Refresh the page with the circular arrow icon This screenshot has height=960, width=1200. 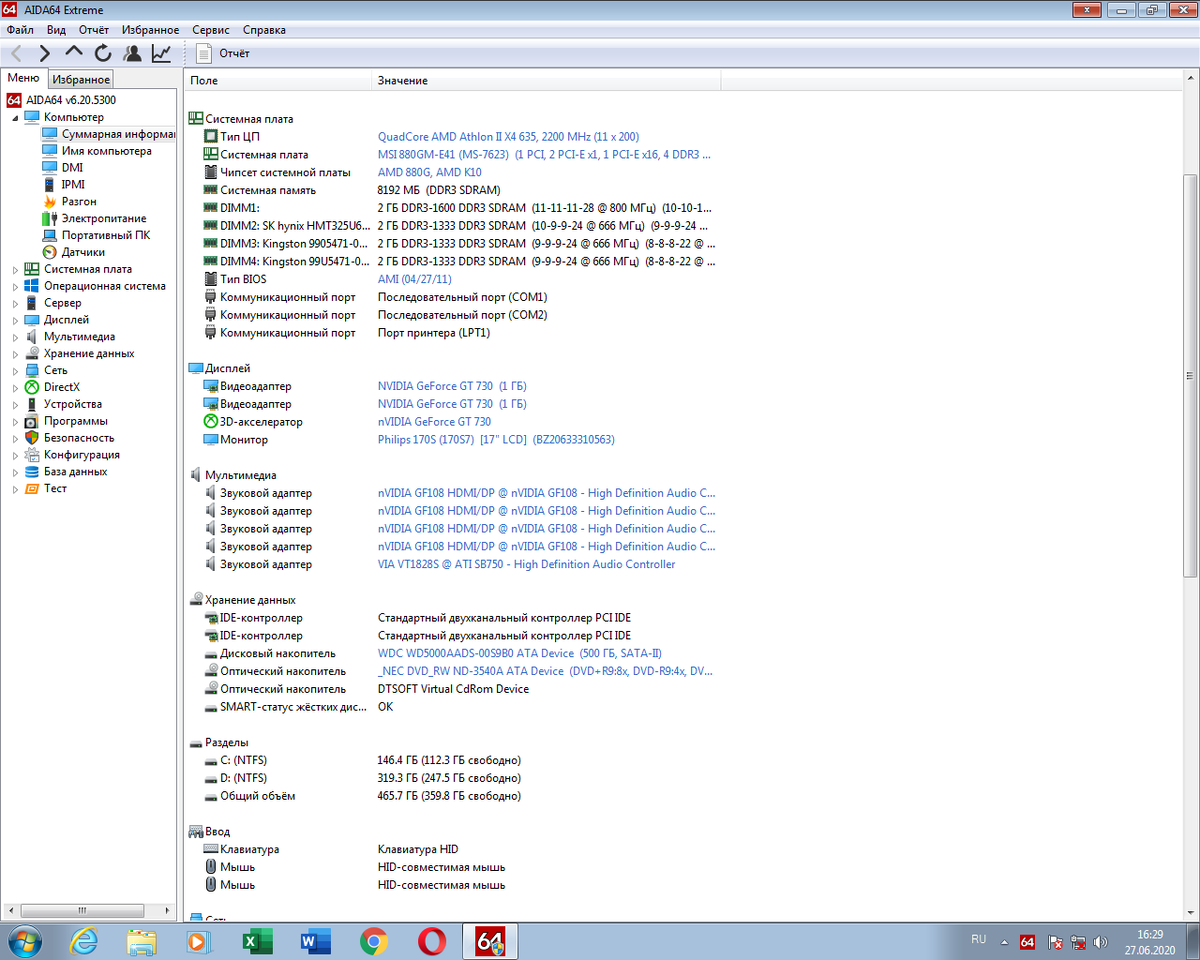pos(103,53)
